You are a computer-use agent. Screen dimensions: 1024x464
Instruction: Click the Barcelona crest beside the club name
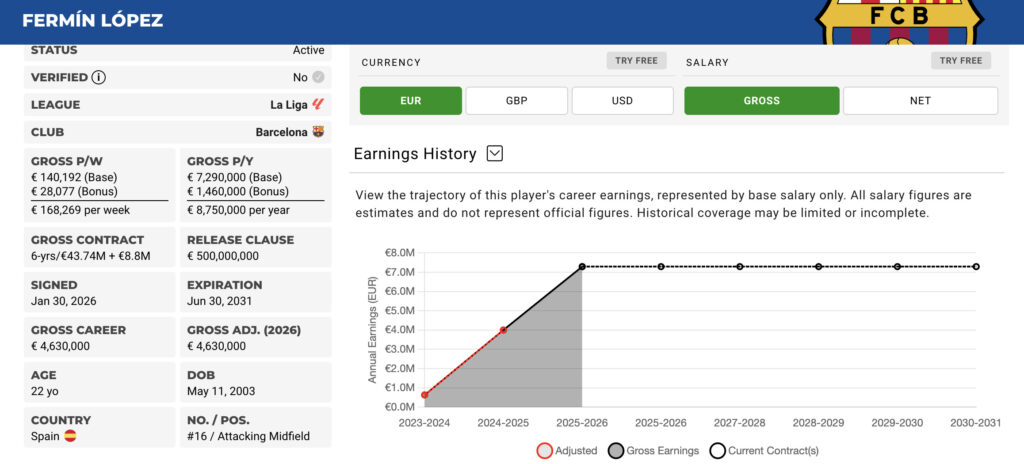click(318, 132)
